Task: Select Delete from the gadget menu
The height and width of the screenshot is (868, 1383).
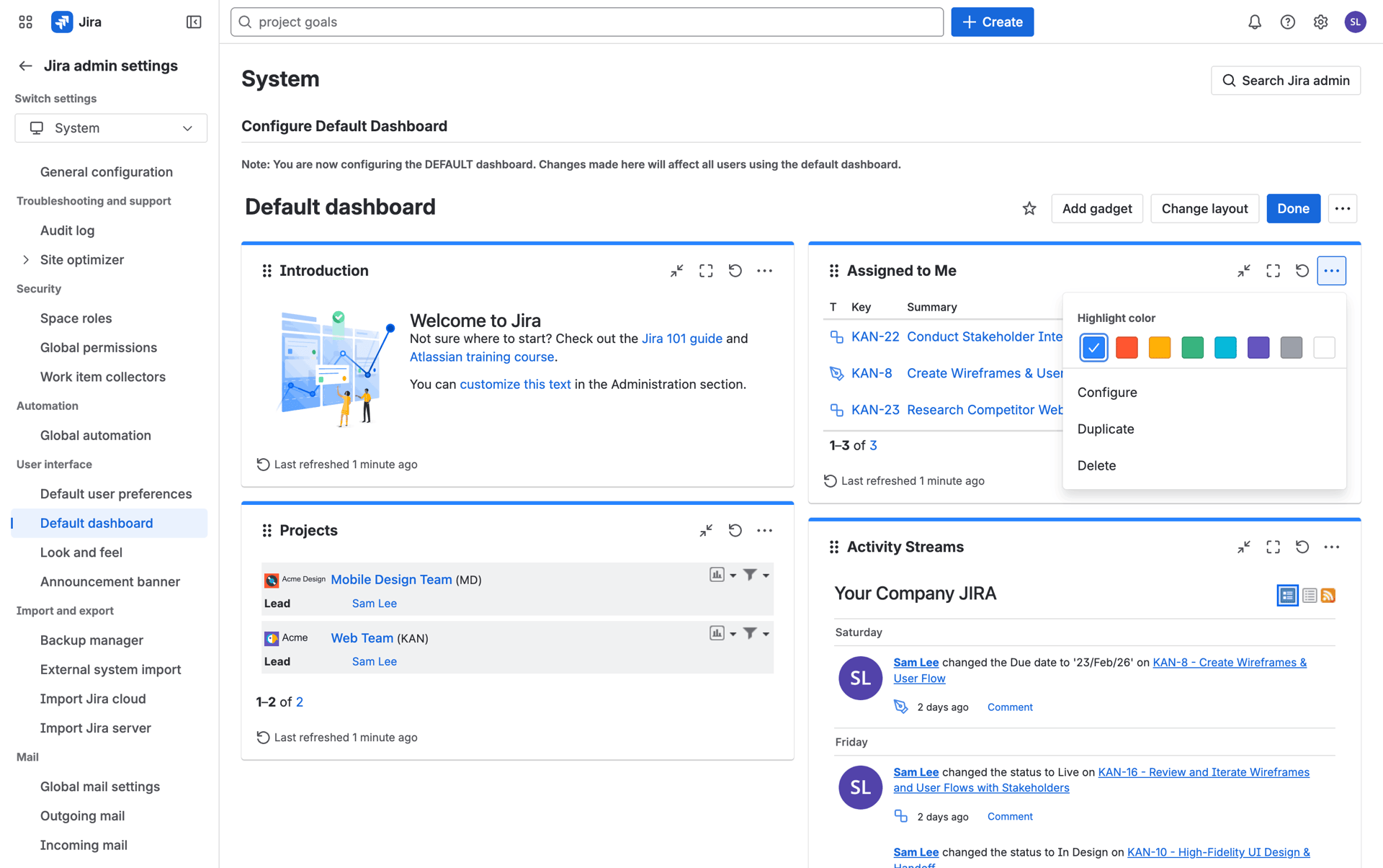Action: (x=1204, y=466)
